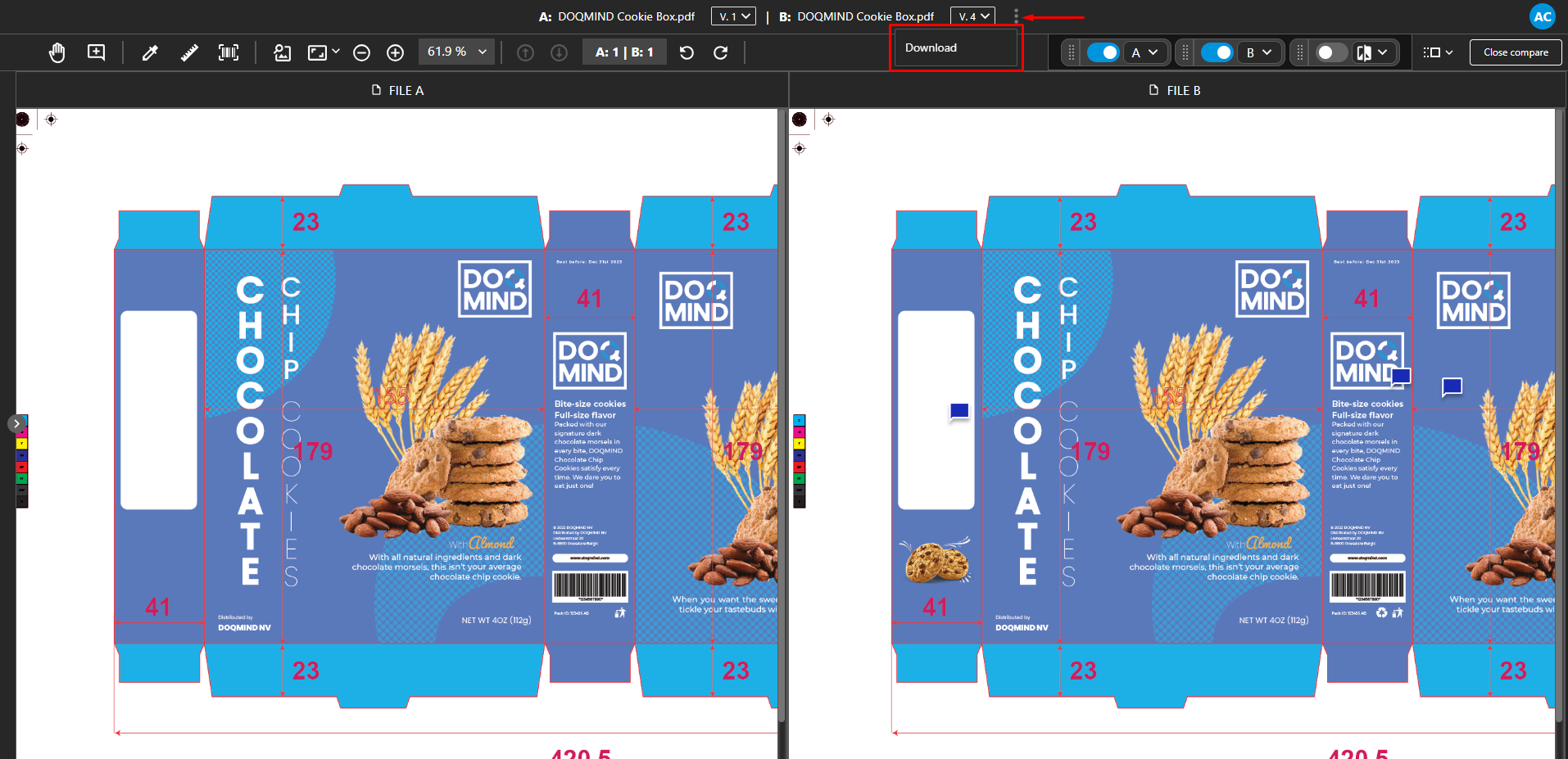The height and width of the screenshot is (759, 1568).
Task: Pick the eyedropper color tool
Action: 150,52
